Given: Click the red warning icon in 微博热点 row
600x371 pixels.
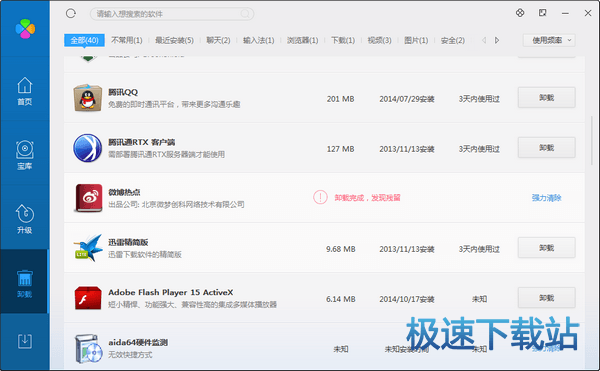Looking at the screenshot, I should coord(320,197).
